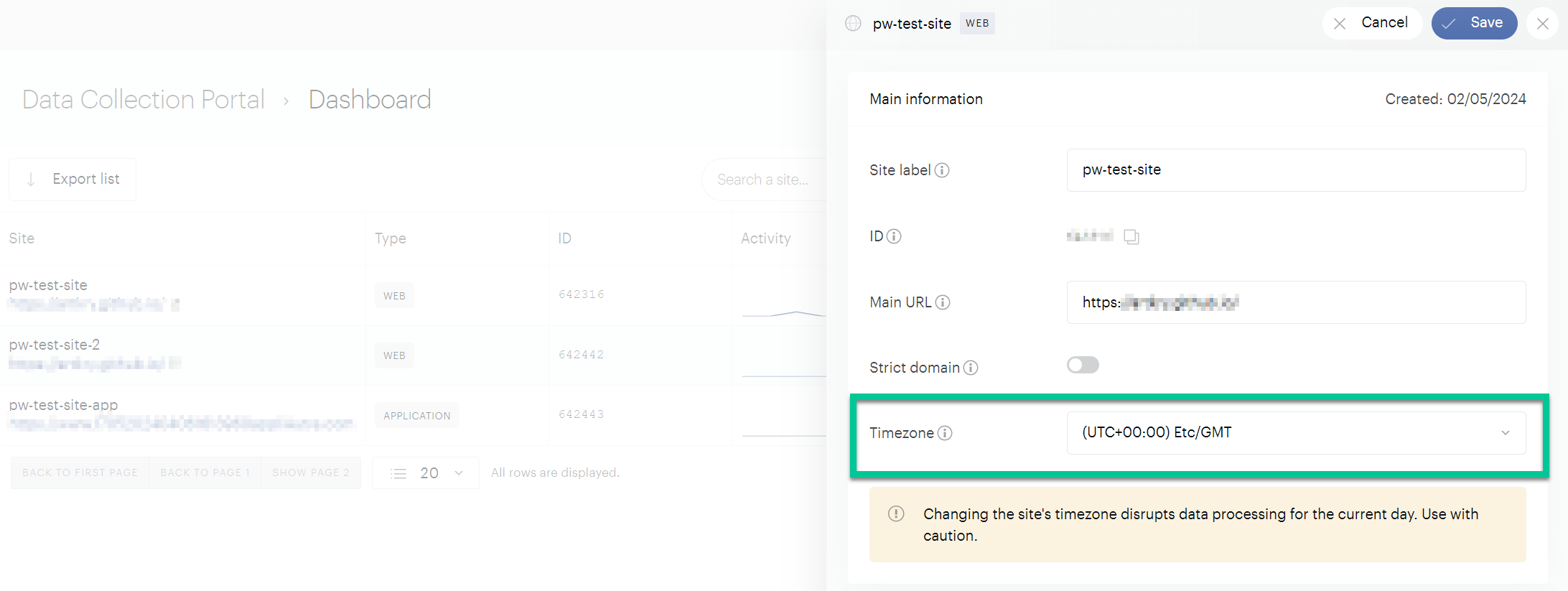Click the warning icon in the timezone caution notice
The image size is (1568, 591).
pyautogui.click(x=895, y=514)
